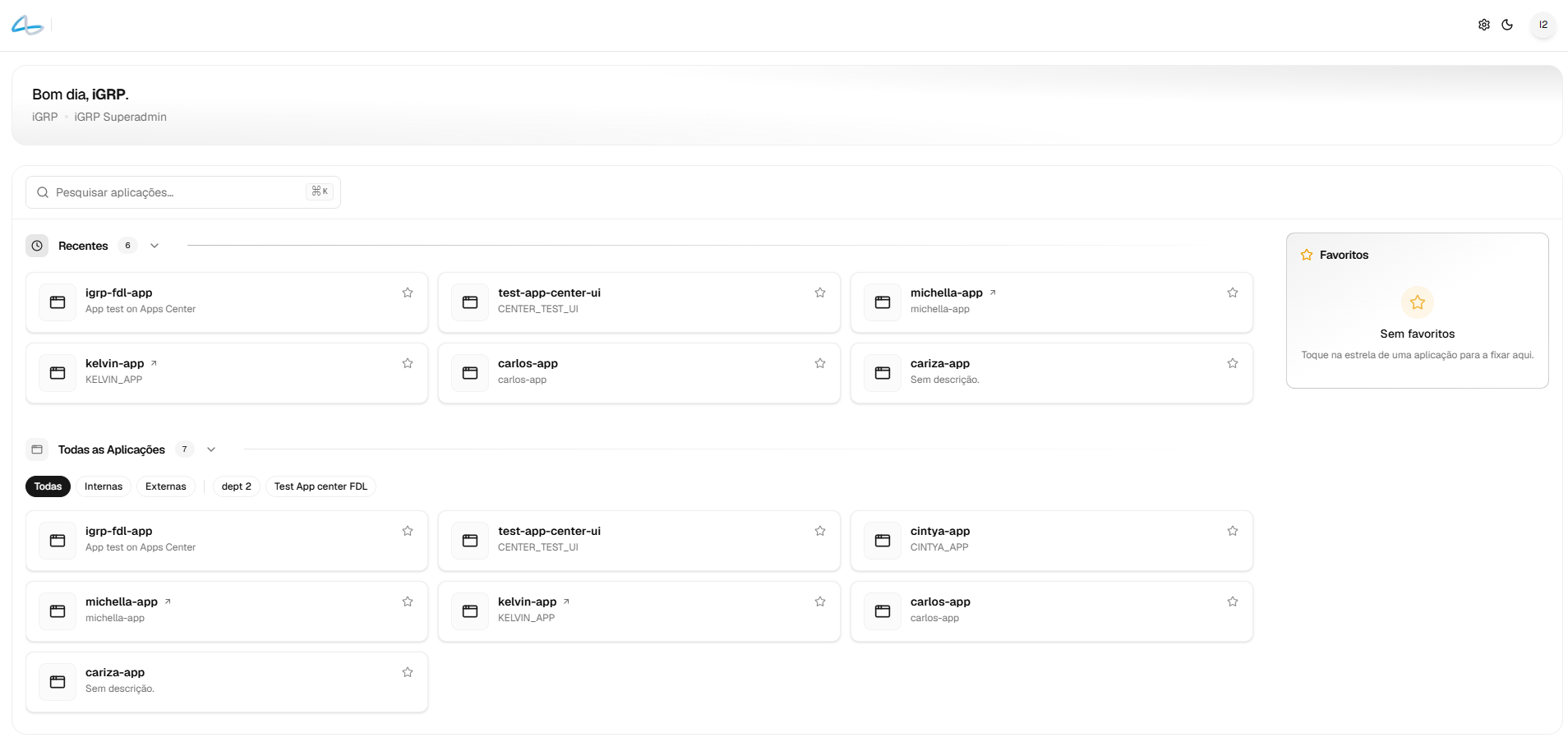Image resolution: width=1568 pixels, height=742 pixels.
Task: Click the Favoritos panel star icon
Action: click(x=1307, y=255)
